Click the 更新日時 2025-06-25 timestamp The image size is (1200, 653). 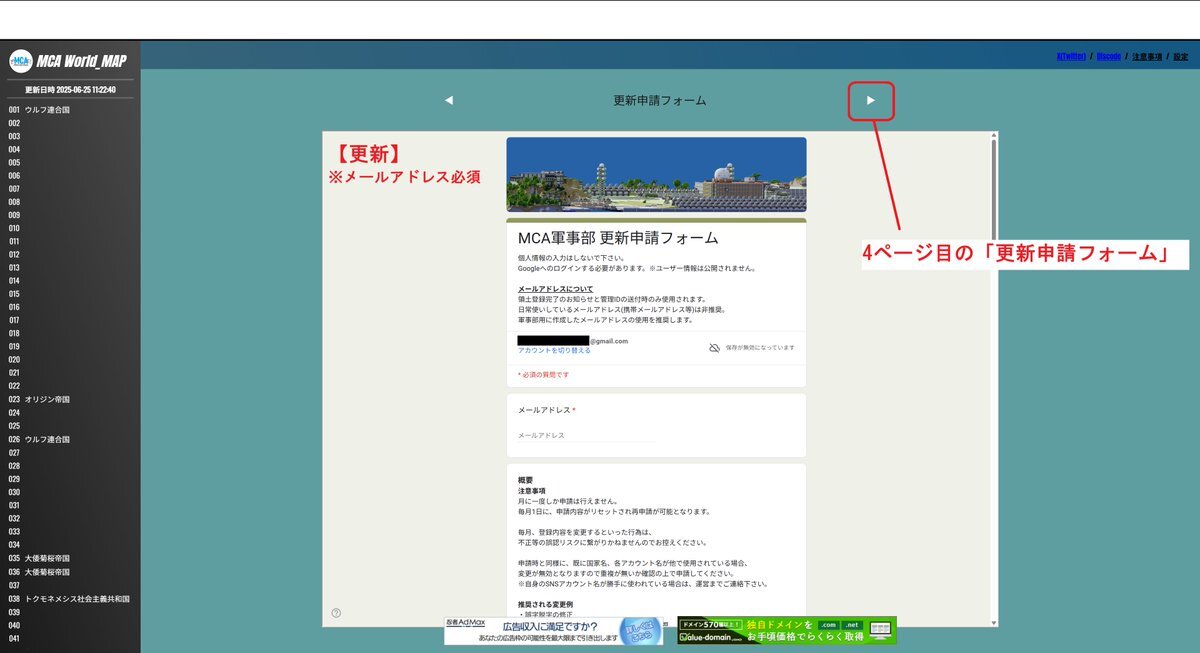(70, 90)
